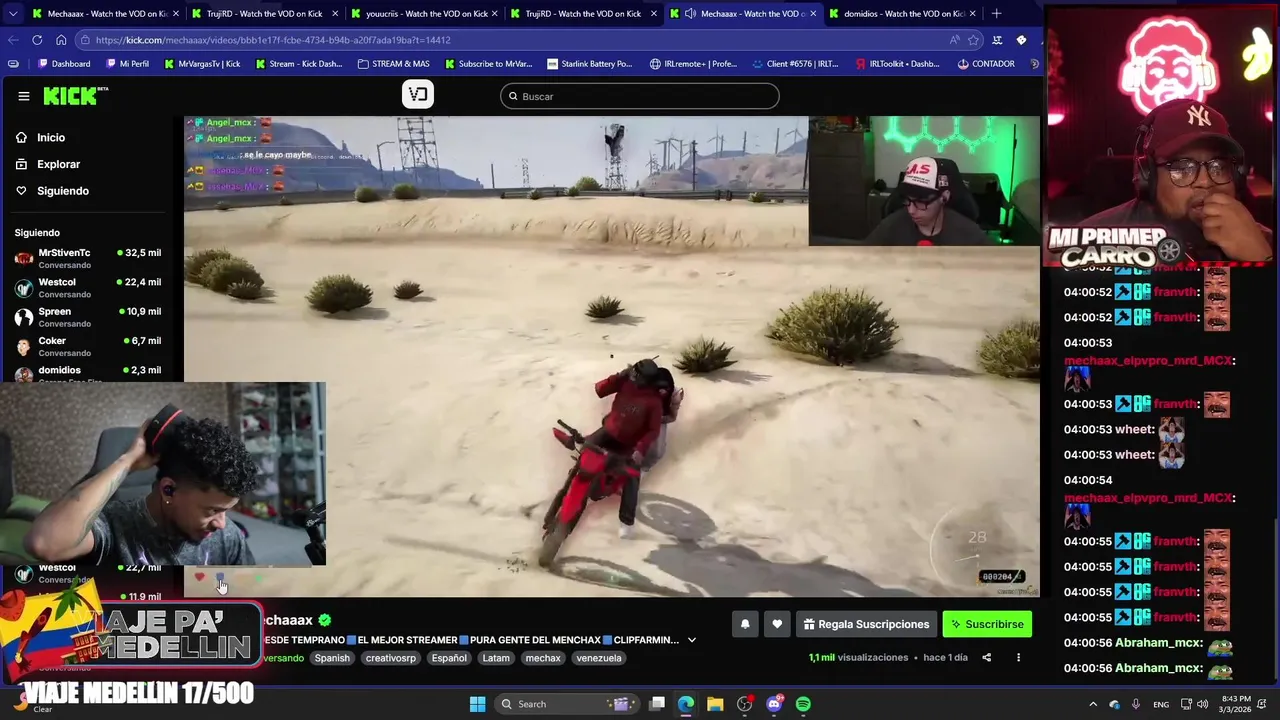
Task: Go back in browser history
Action: (x=13, y=40)
